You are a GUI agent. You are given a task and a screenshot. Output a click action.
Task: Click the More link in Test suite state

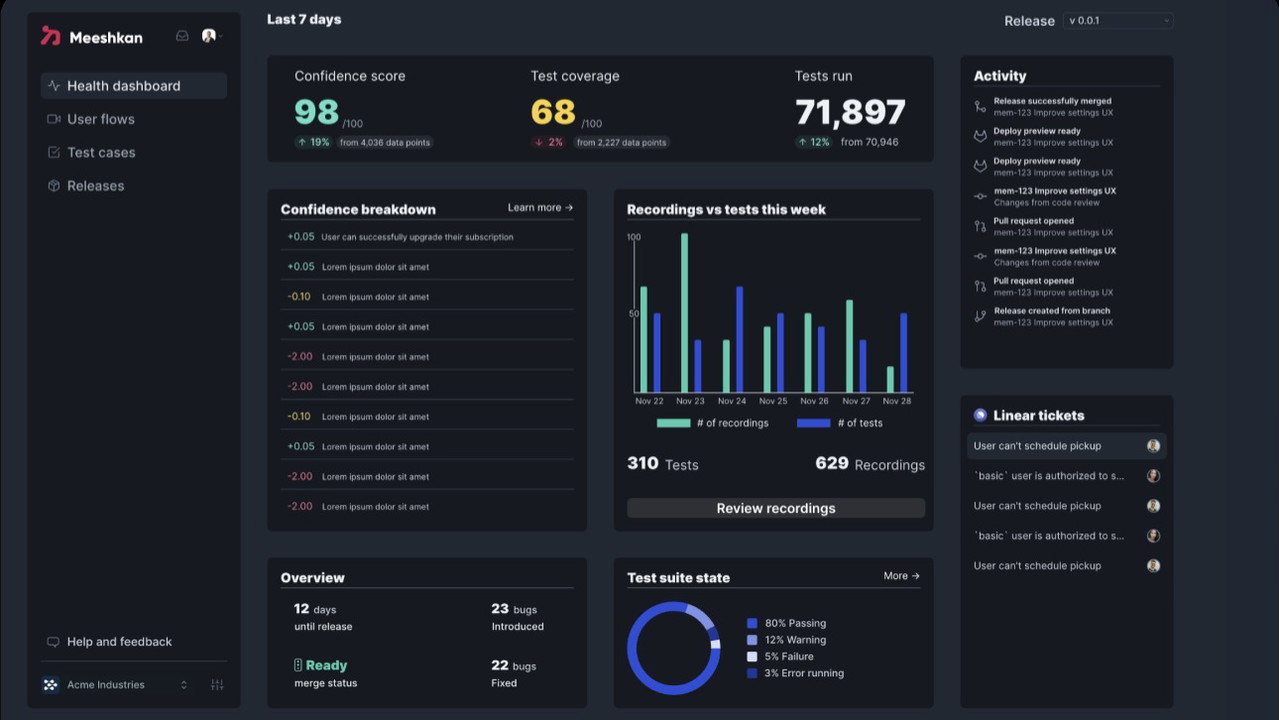click(901, 576)
